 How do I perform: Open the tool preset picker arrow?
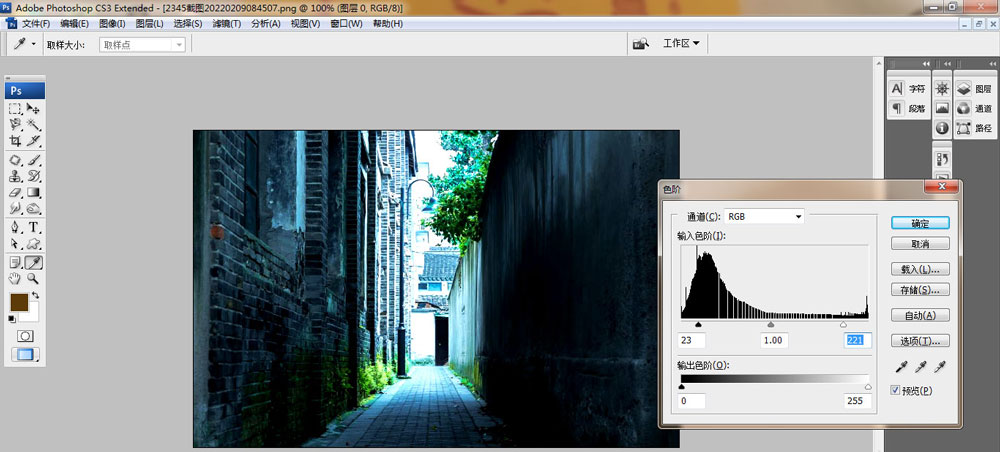(33, 45)
